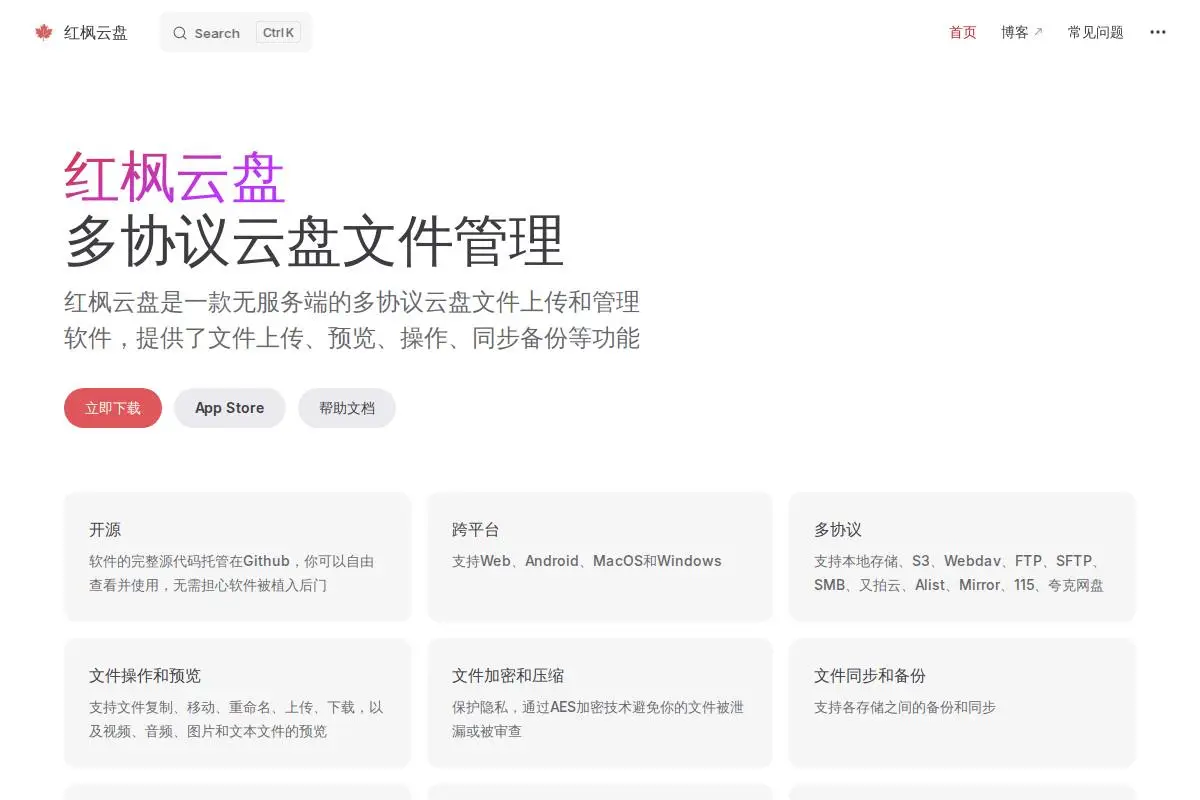Screen dimensions: 1200x800
Task: Click the 文件操作和预览 card title
Action: (x=145, y=676)
